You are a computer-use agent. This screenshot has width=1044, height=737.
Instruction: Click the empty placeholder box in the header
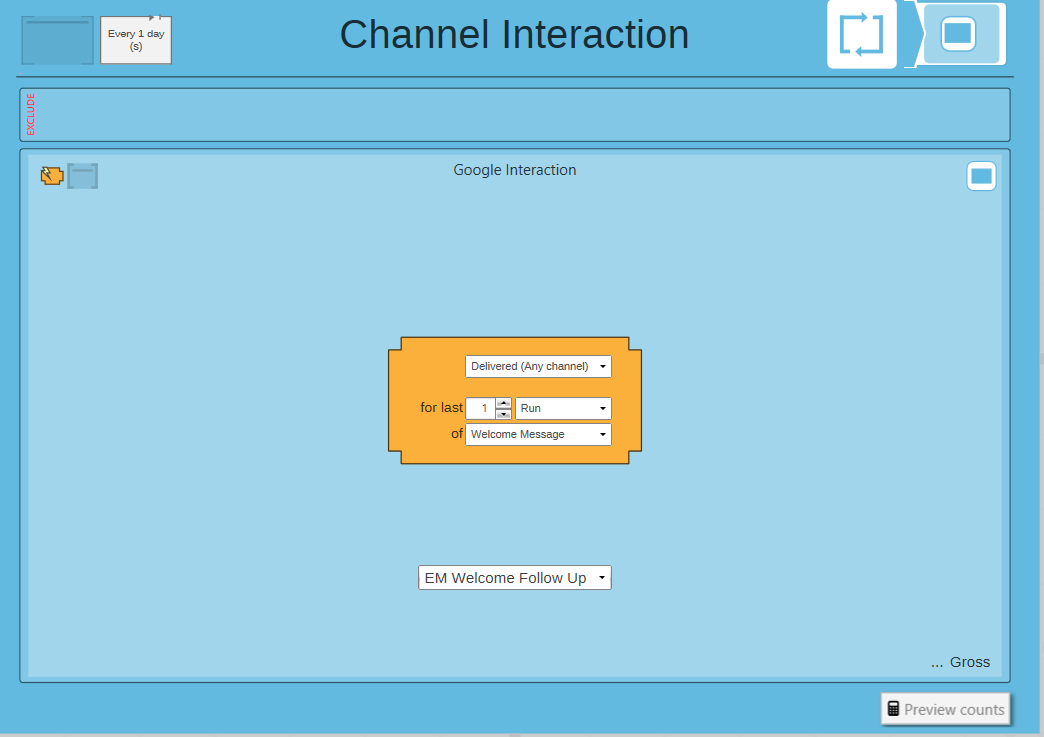pos(57,41)
